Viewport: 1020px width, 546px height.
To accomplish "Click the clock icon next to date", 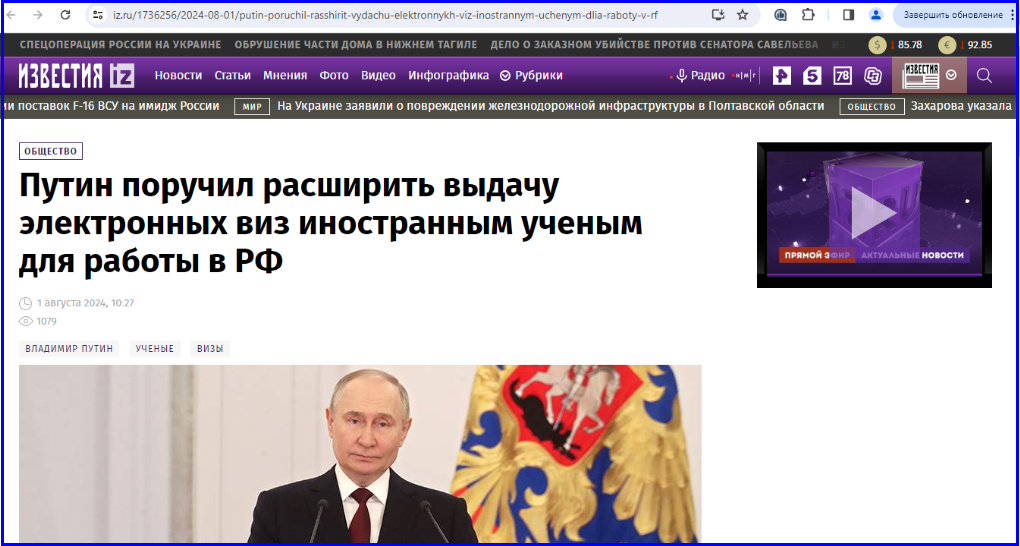I will click(x=25, y=303).
